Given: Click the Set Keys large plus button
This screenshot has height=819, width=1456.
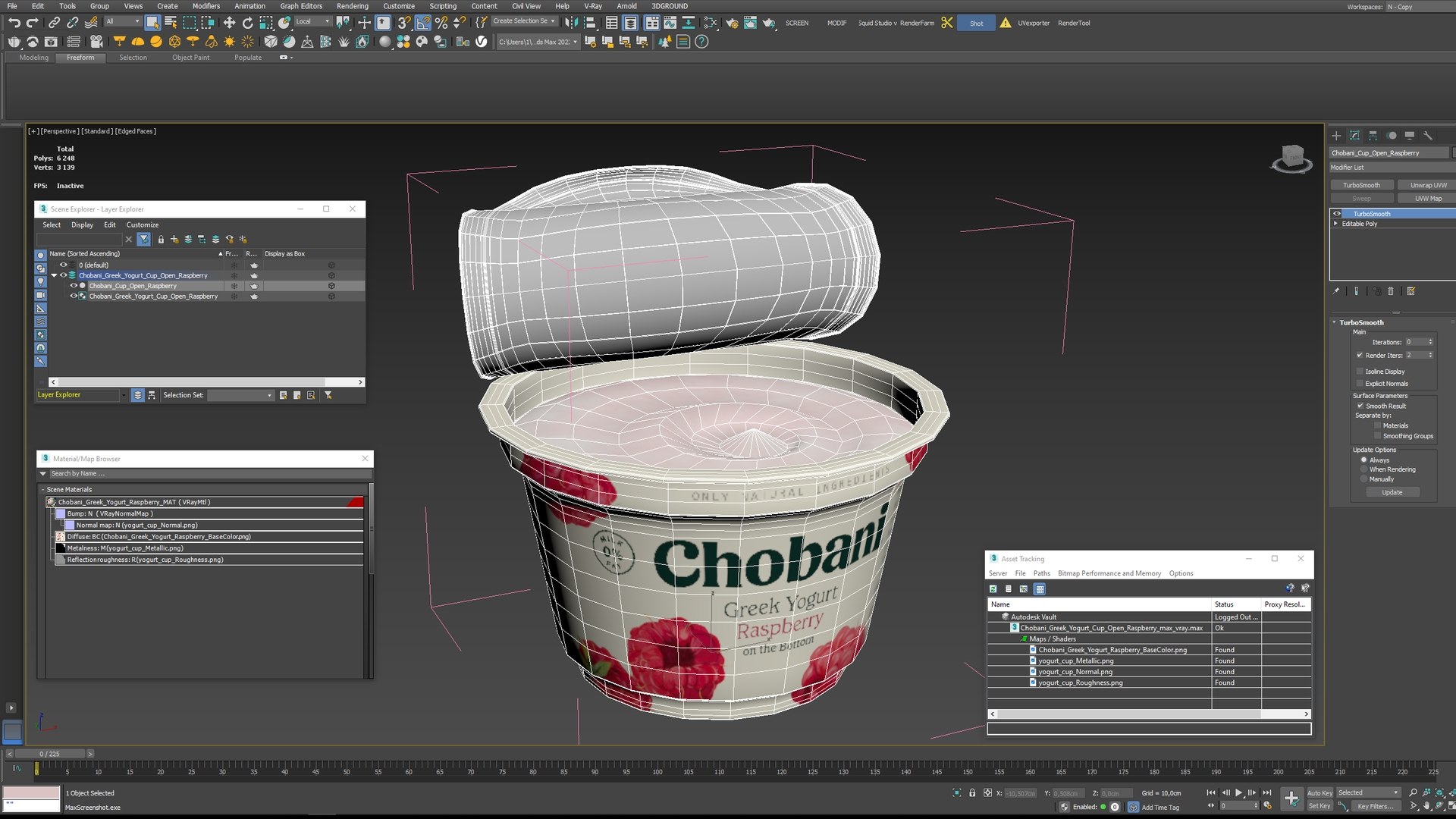Looking at the screenshot, I should tap(1291, 798).
